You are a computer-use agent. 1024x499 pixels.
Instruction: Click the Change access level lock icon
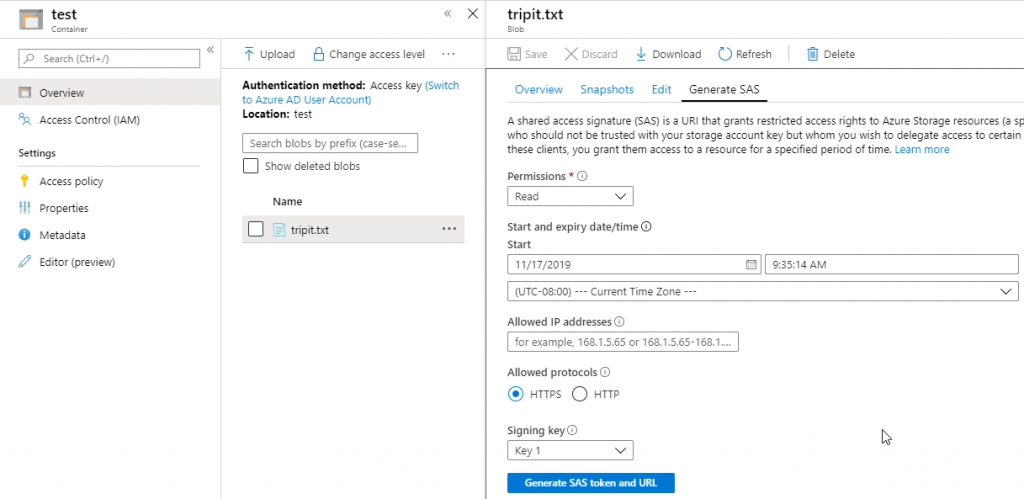pos(319,54)
